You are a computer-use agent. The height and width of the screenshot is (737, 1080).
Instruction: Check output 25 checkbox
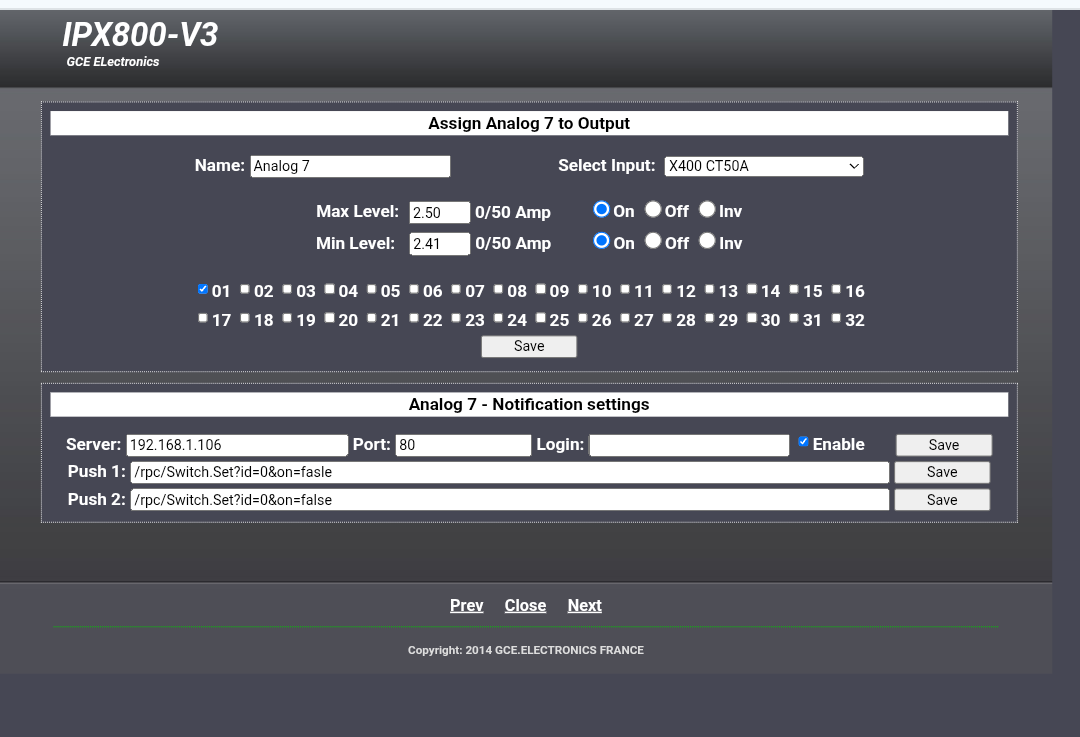(x=541, y=318)
